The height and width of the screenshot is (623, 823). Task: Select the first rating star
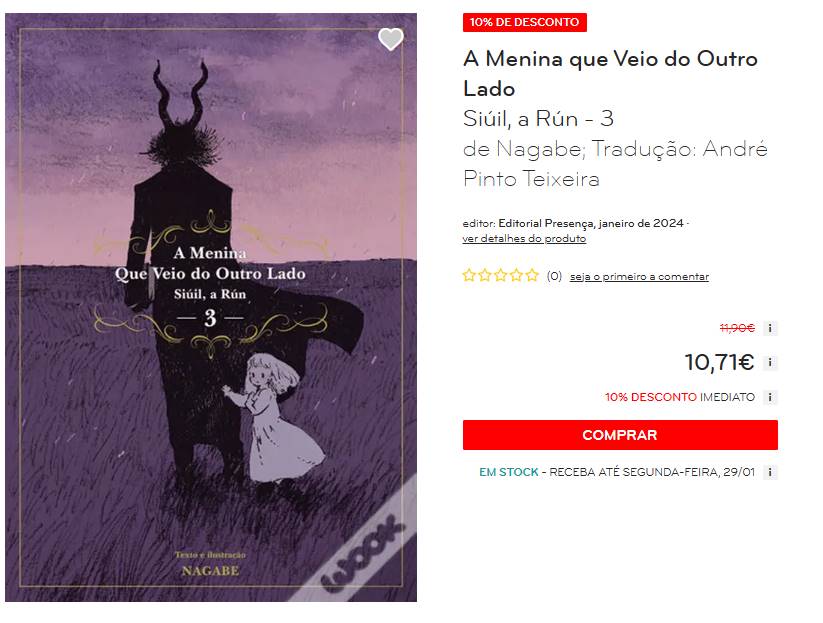click(x=469, y=276)
